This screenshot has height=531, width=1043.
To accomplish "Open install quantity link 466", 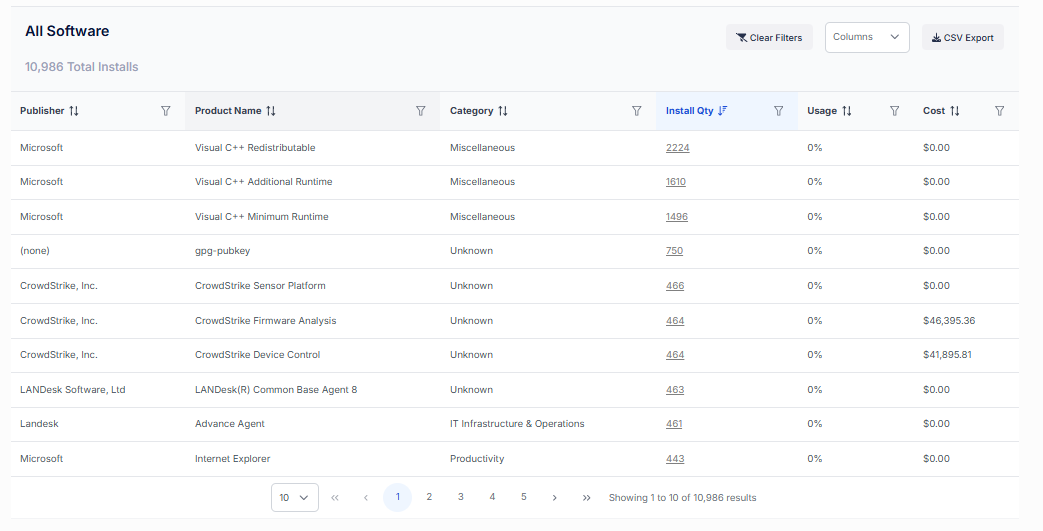I will tap(675, 286).
